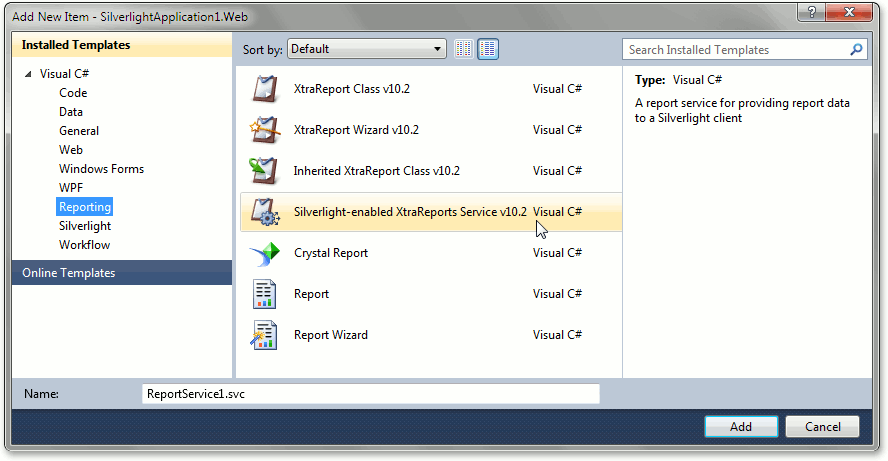This screenshot has width=888, height=461.
Task: Select the 'XtraReport Wizard v10.2' label
Action: [356, 130]
